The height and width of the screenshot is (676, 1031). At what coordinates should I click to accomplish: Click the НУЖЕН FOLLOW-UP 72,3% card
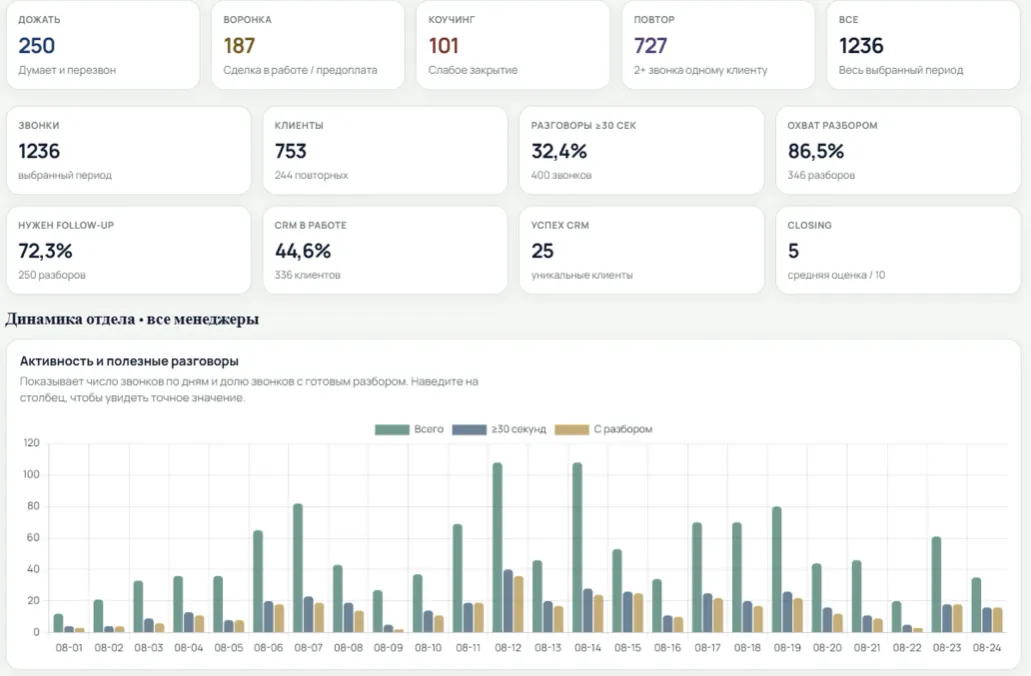tap(129, 250)
